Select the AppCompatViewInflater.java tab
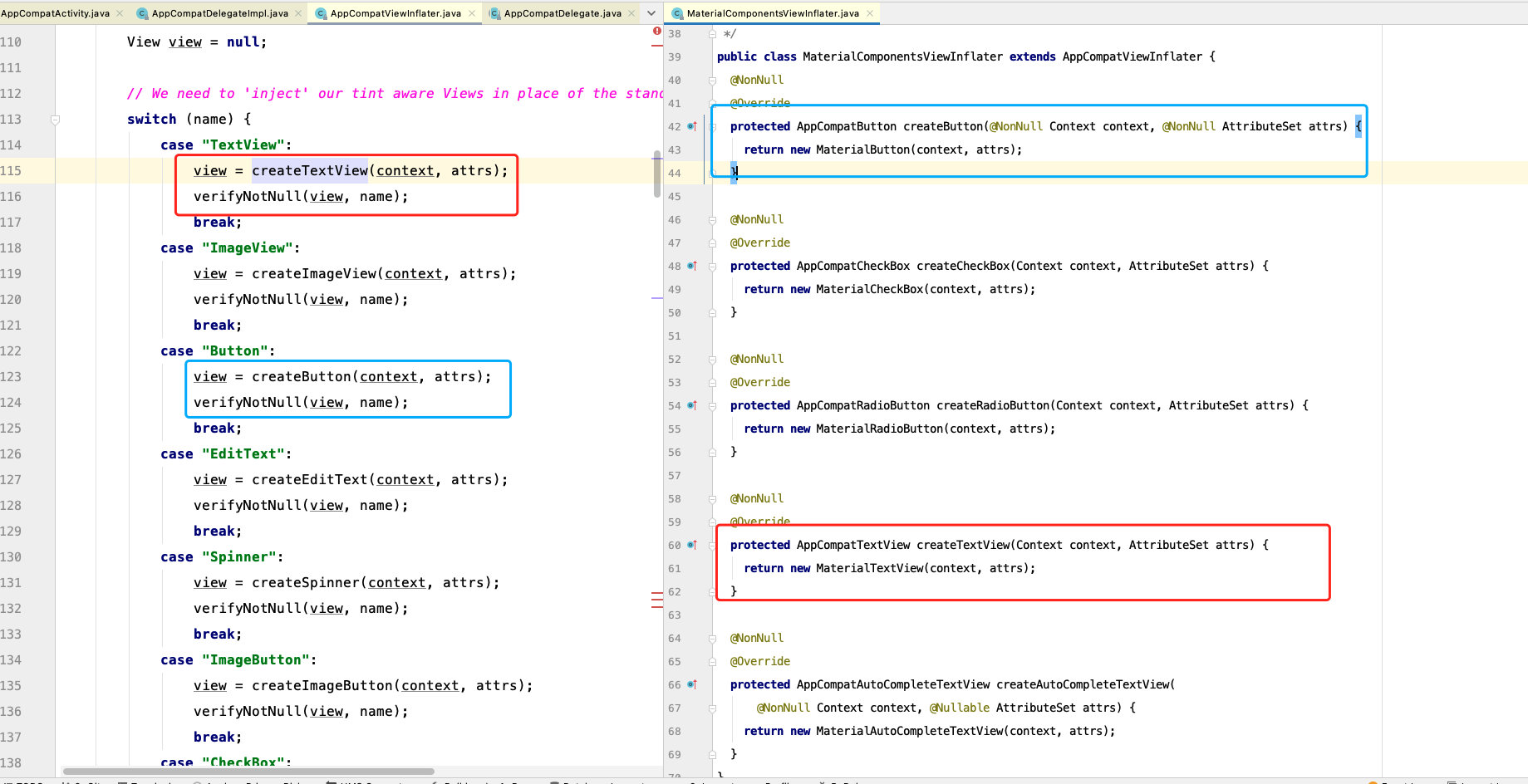This screenshot has height=784, width=1528. (x=396, y=13)
